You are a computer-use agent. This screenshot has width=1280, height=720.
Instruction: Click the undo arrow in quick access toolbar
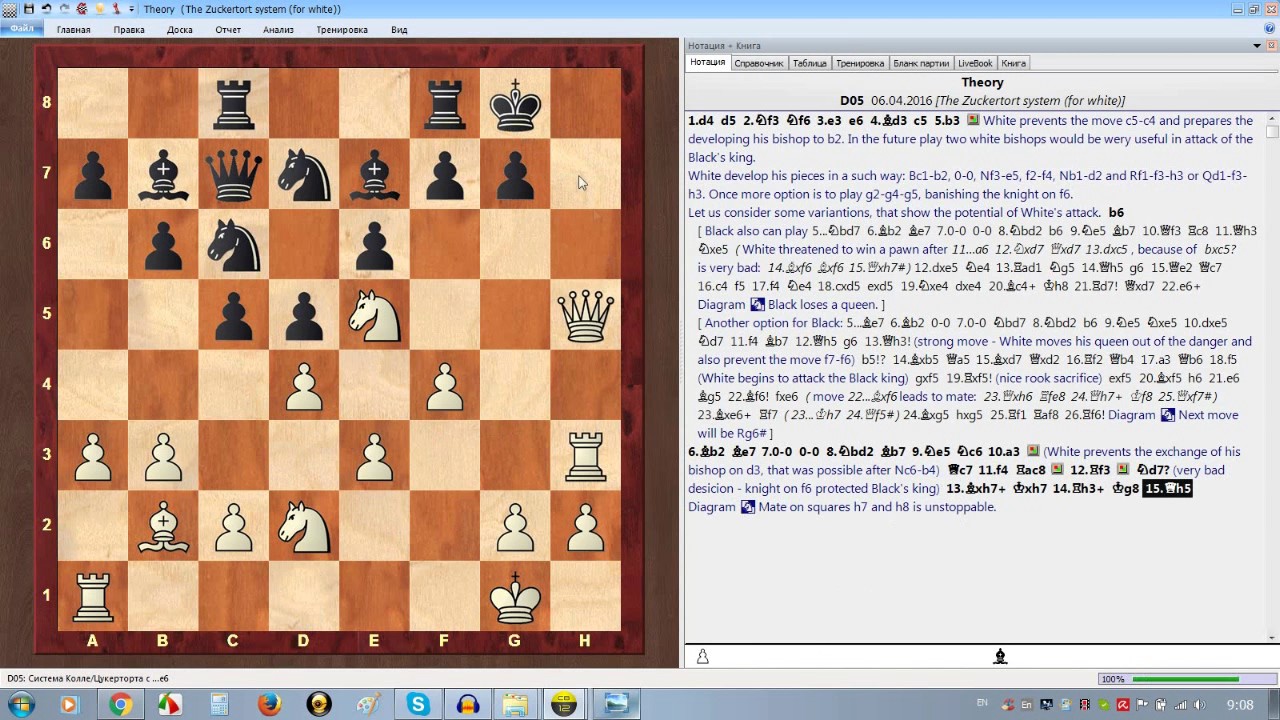point(46,9)
